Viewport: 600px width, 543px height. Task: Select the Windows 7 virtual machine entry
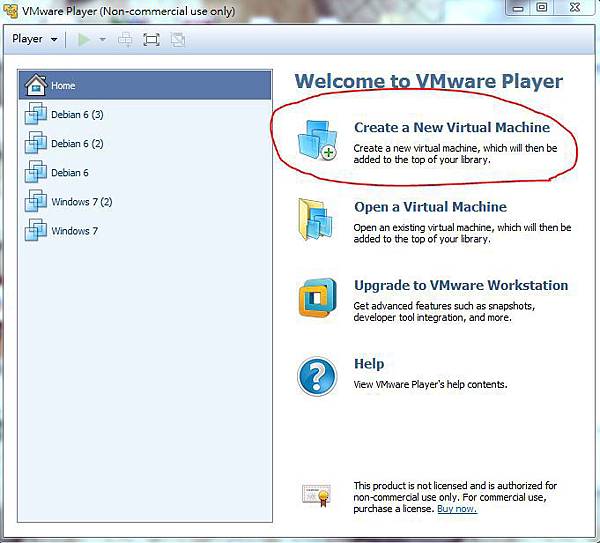click(145, 230)
